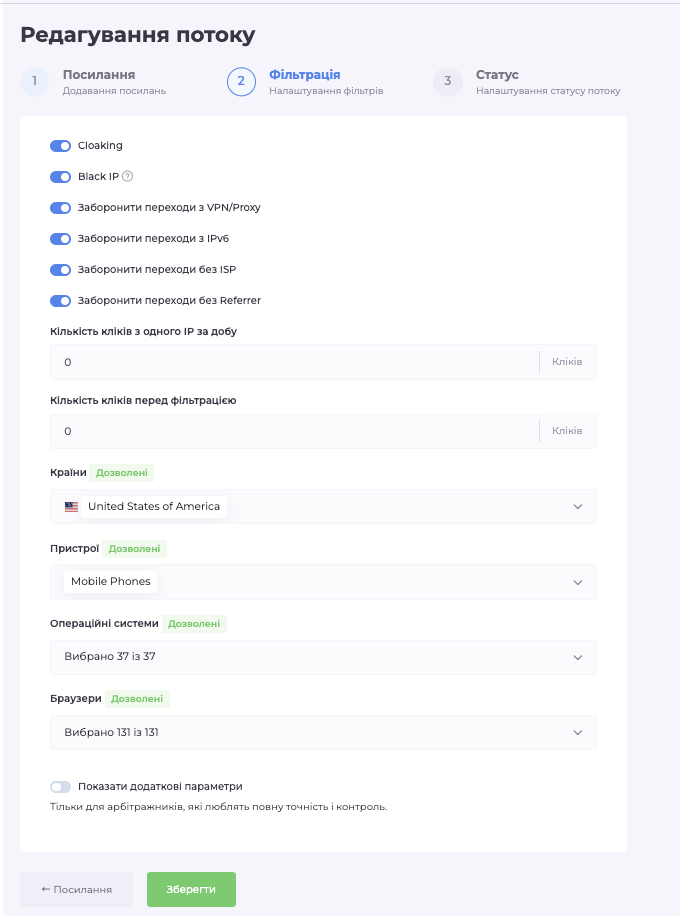Toggle blocking of VPN/Proxy visits
This screenshot has height=916, width=680.
(61, 208)
